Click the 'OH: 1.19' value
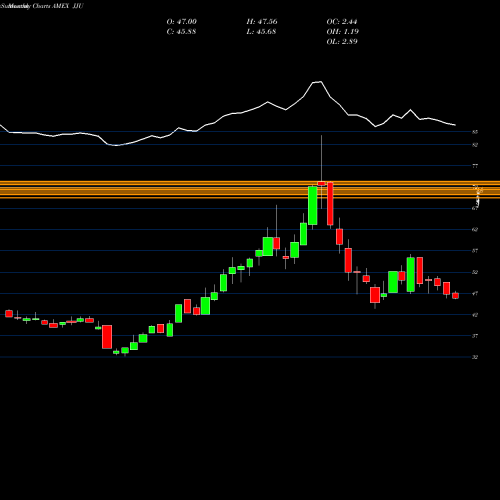500x500 pixels. pyautogui.click(x=343, y=32)
